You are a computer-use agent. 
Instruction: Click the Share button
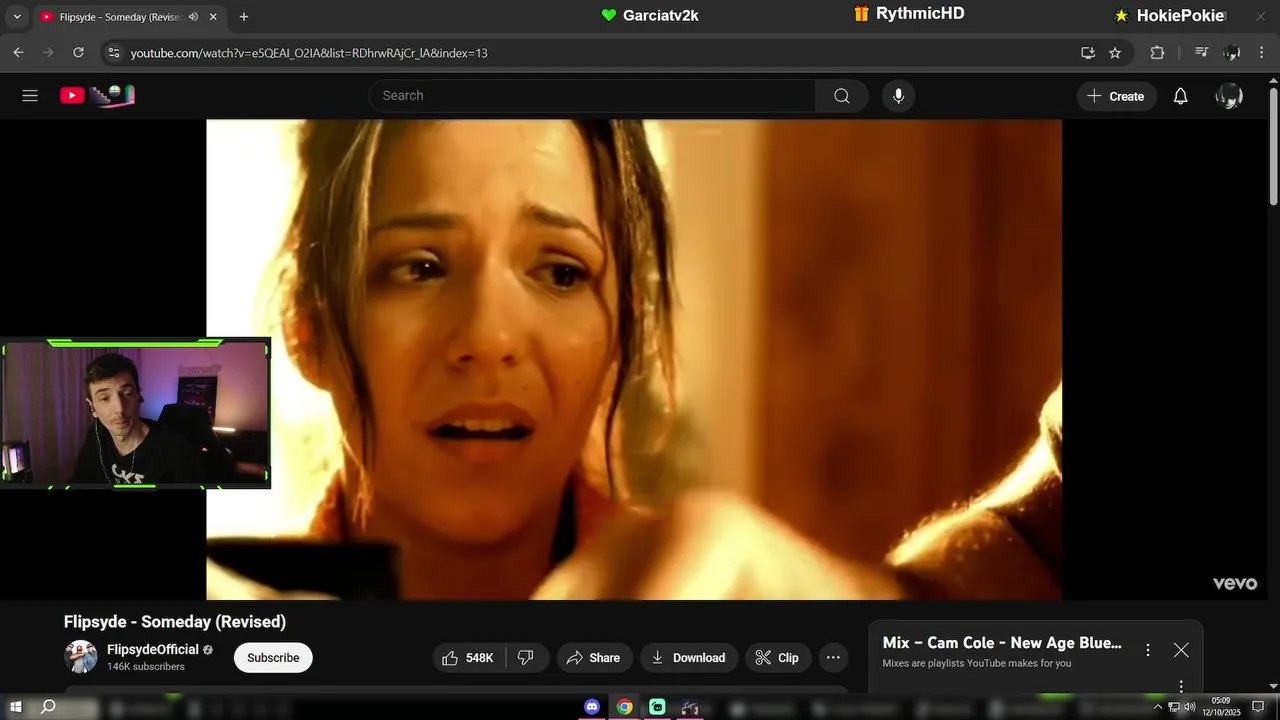(x=594, y=658)
